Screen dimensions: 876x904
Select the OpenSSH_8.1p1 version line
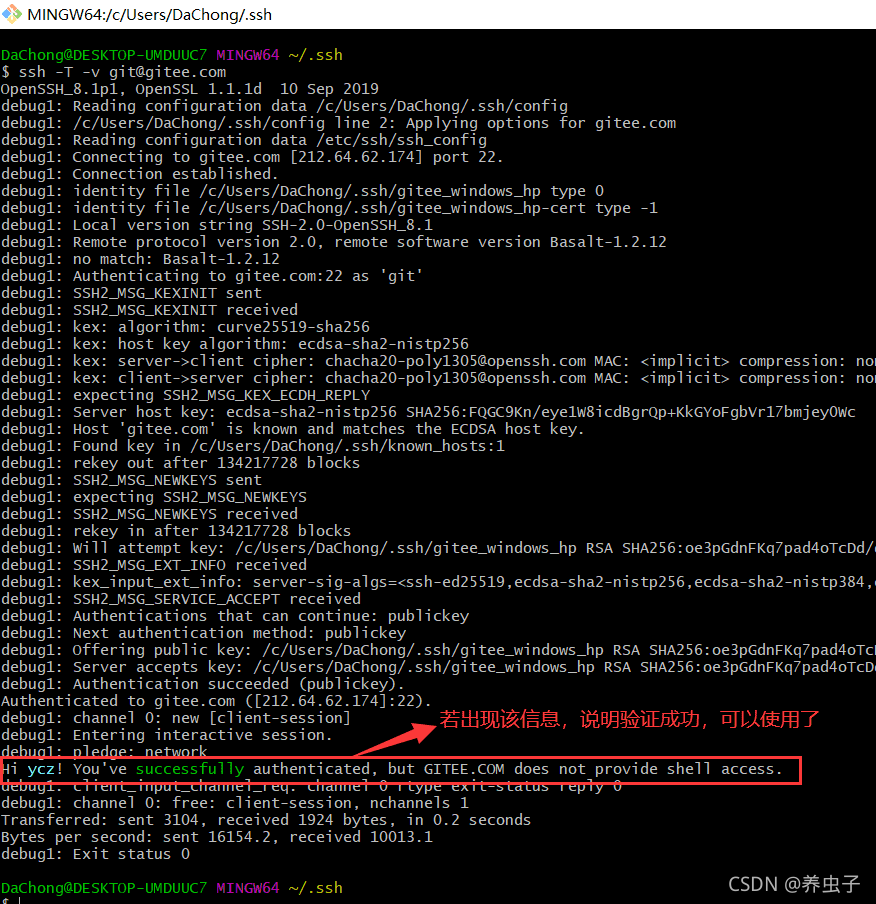[x=190, y=89]
